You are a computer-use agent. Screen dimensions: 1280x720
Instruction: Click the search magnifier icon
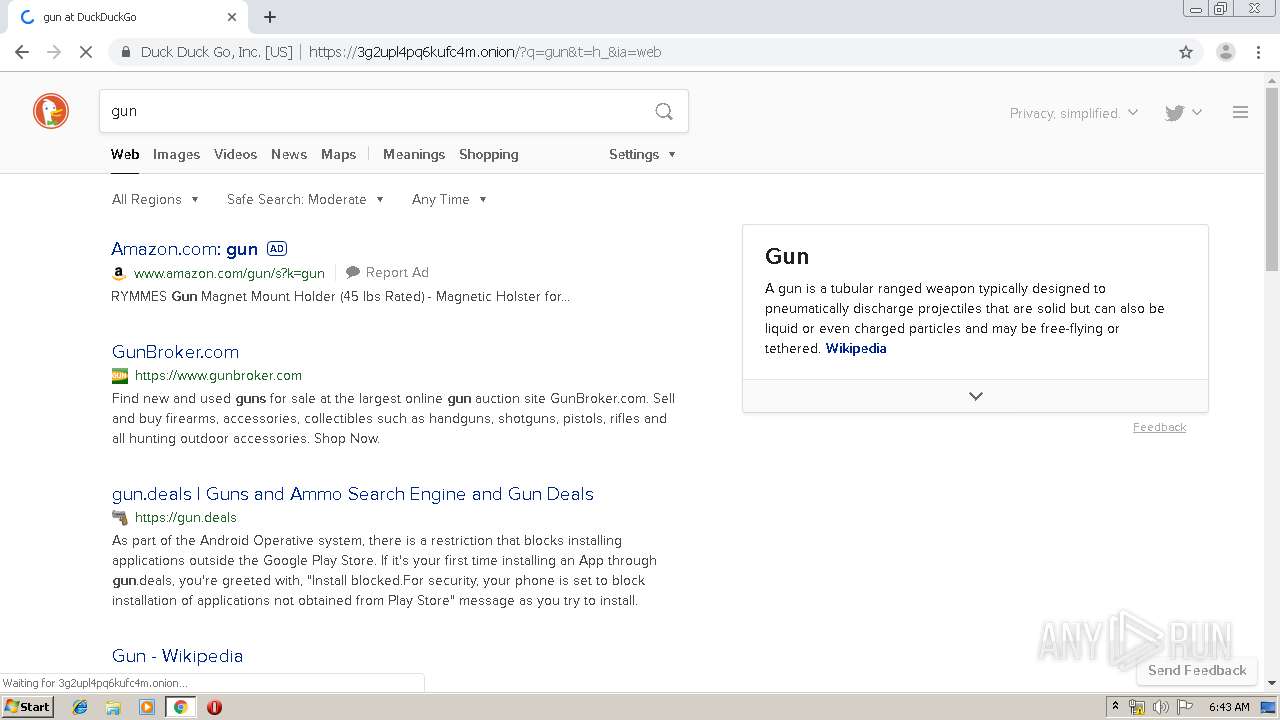pyautogui.click(x=664, y=111)
